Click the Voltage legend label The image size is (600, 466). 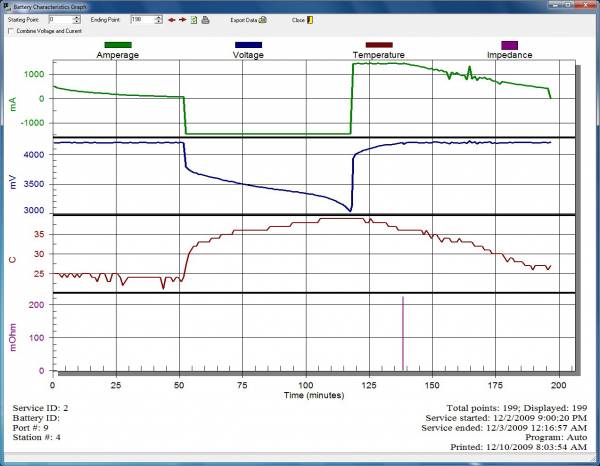point(248,55)
